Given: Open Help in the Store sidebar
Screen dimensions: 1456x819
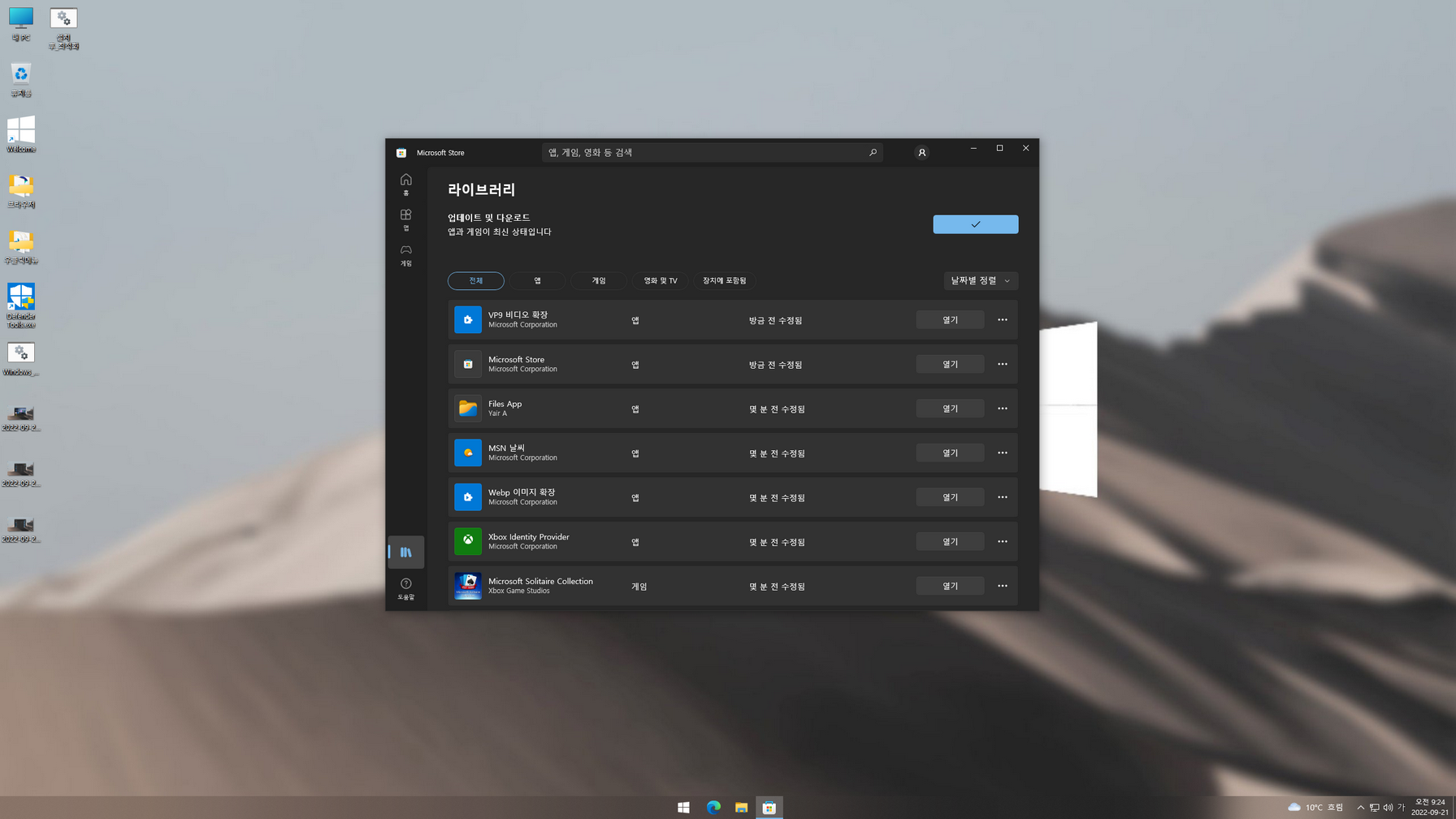Looking at the screenshot, I should pos(405,588).
